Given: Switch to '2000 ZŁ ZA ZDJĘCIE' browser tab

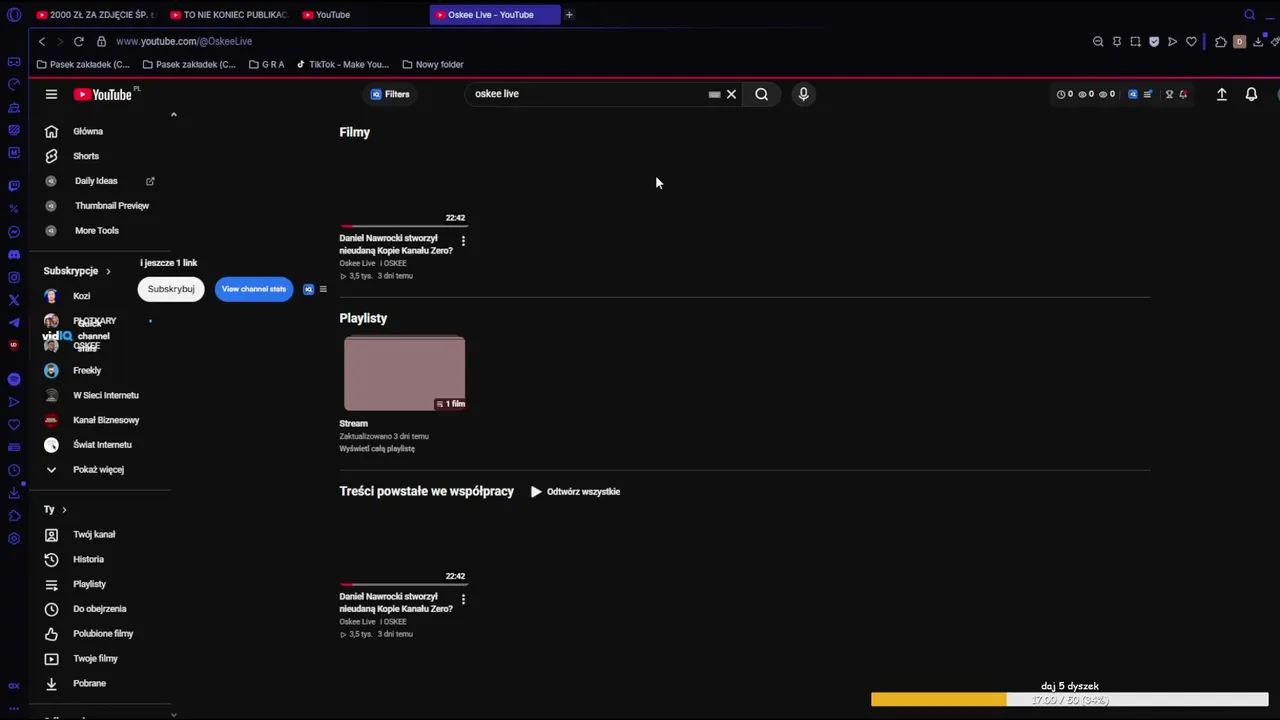Looking at the screenshot, I should click(97, 15).
